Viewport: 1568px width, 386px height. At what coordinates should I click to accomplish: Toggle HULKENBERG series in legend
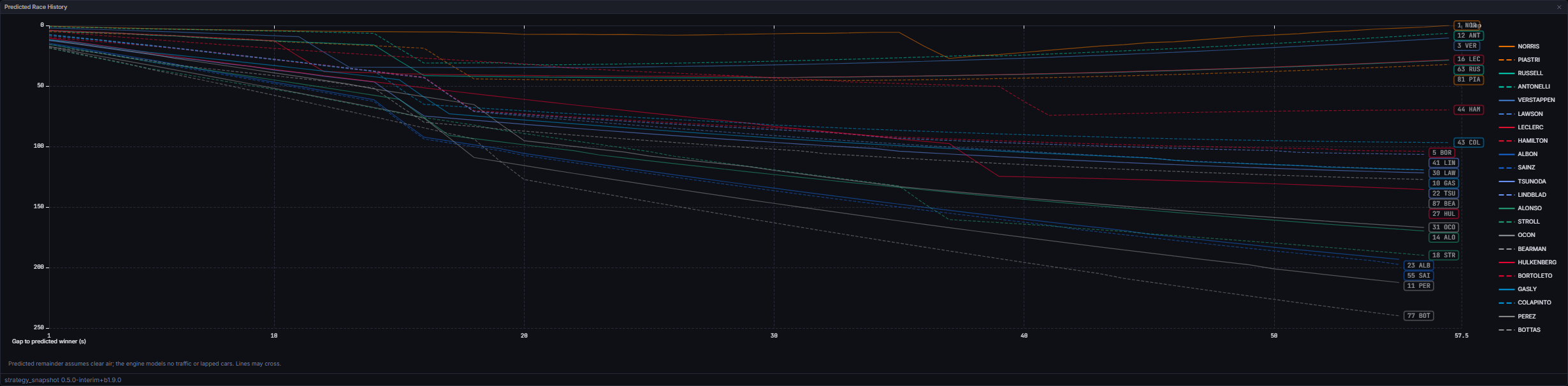pos(1527,262)
